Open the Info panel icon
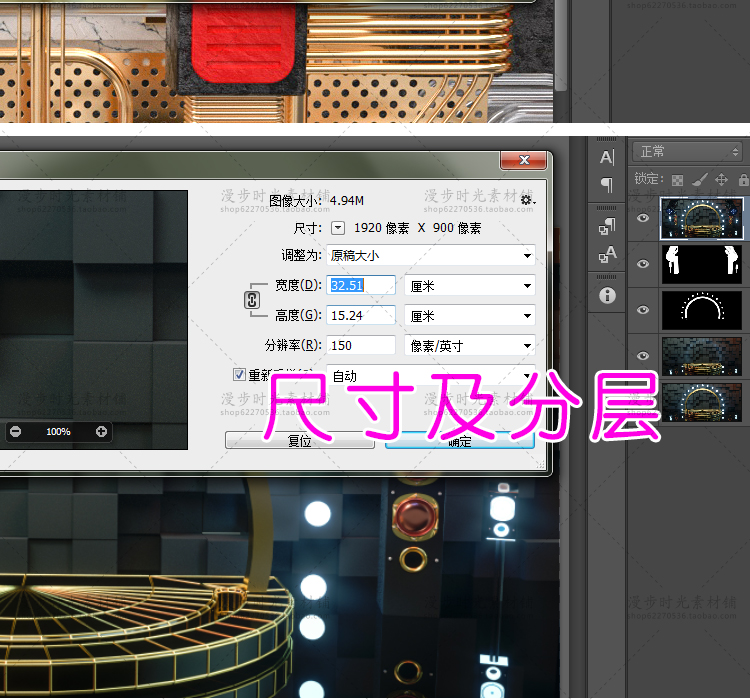 [607, 295]
